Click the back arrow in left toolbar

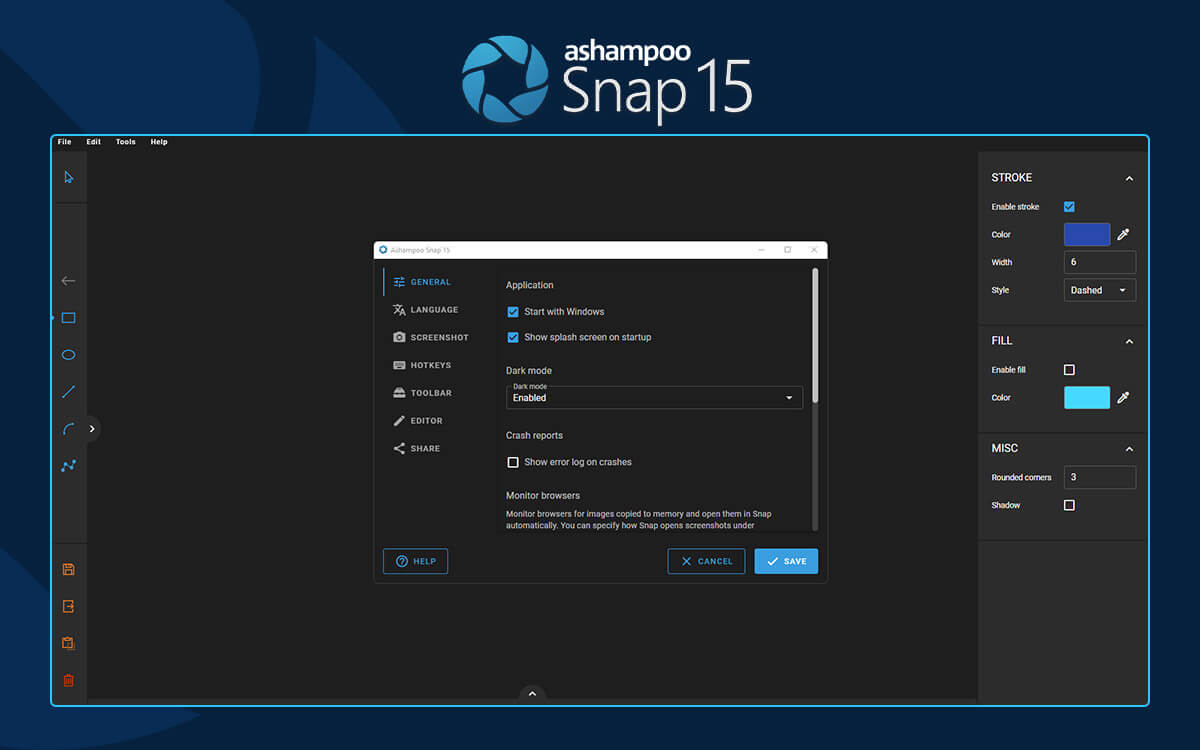click(69, 281)
